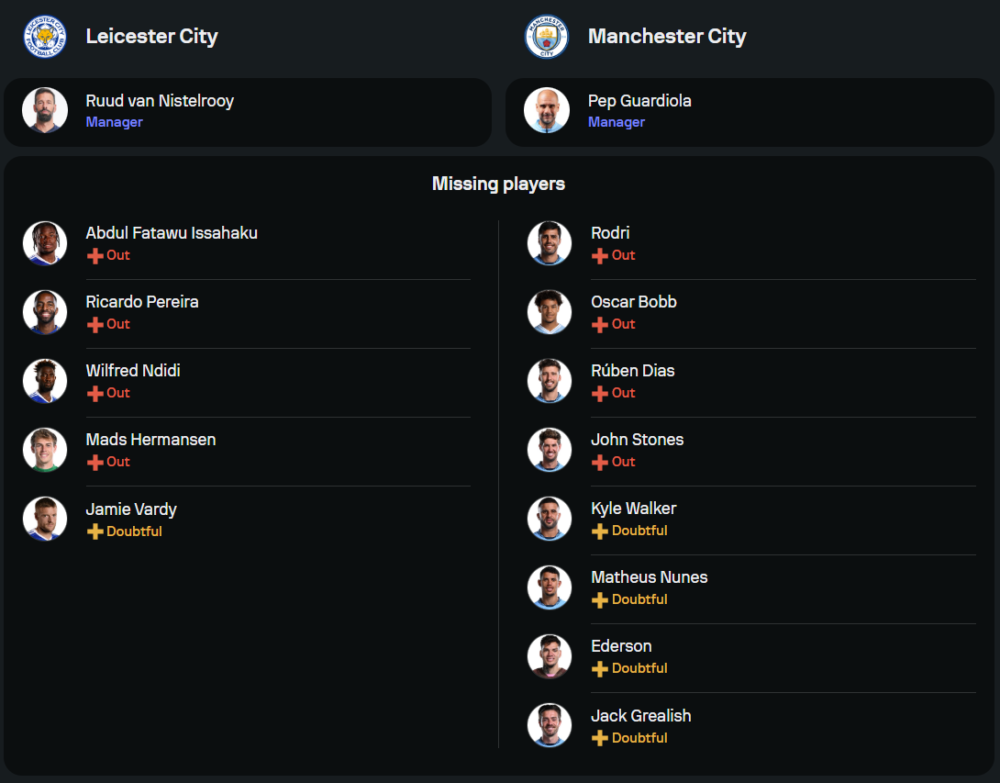Open the Leicester City team name link

(x=151, y=36)
